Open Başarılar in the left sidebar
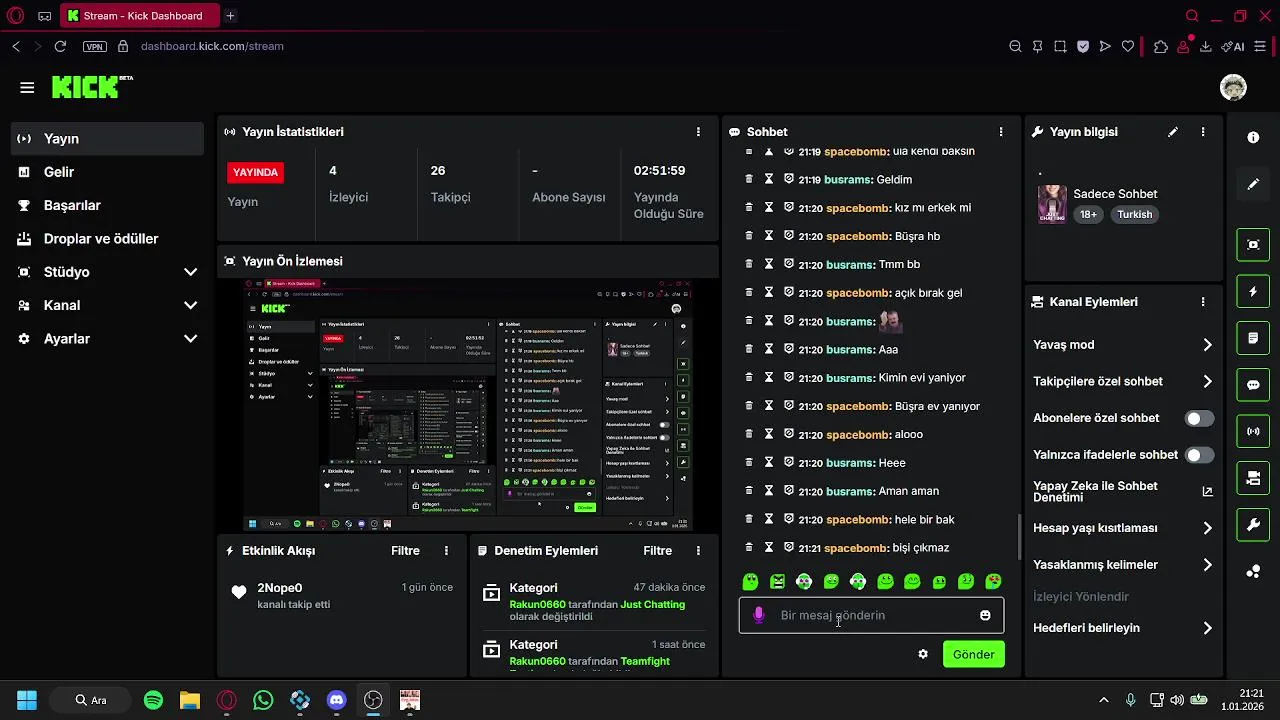1280x720 pixels. (107, 205)
